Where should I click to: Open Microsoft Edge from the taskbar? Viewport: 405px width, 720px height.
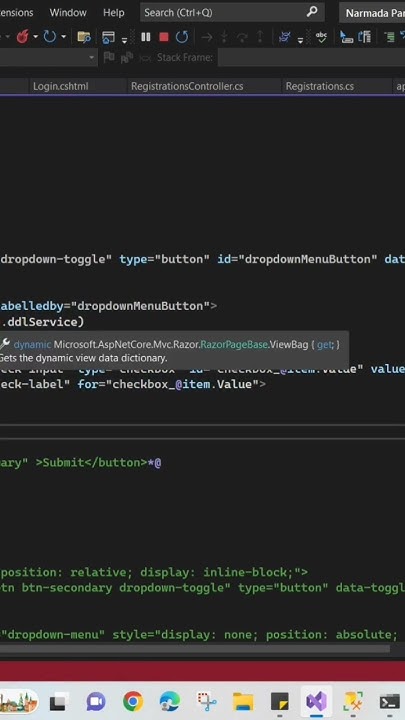click(x=169, y=702)
